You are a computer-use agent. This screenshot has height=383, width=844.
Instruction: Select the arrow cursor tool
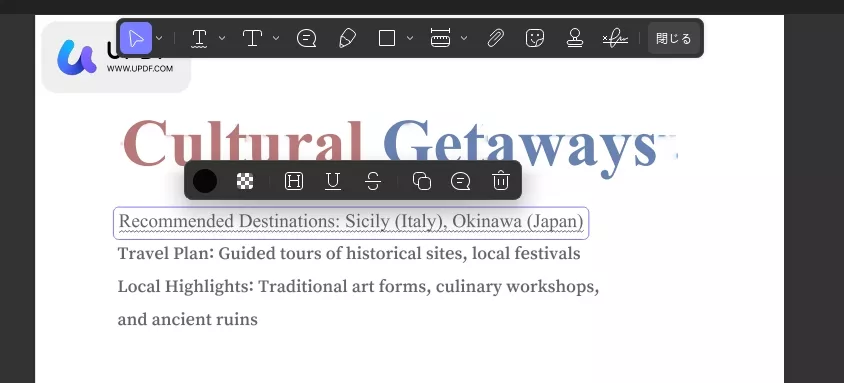click(136, 38)
